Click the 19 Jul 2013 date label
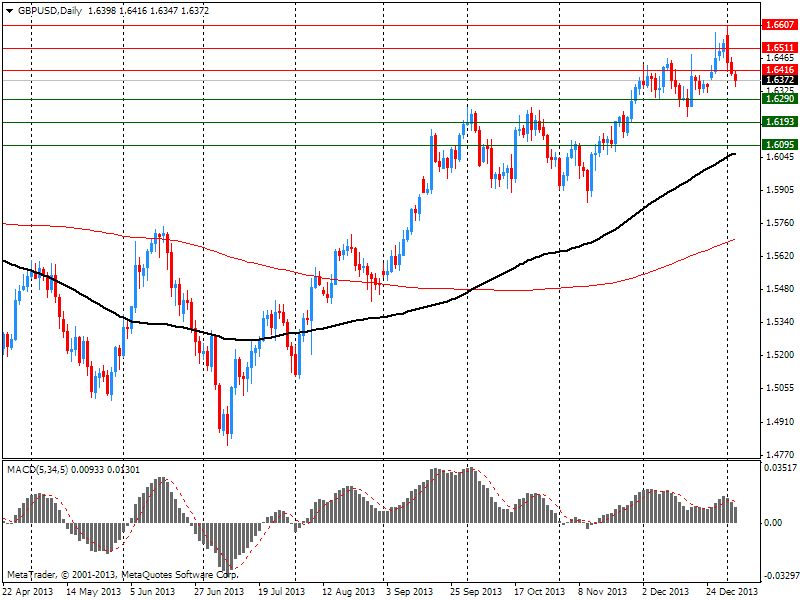800x600 pixels. tap(282, 591)
